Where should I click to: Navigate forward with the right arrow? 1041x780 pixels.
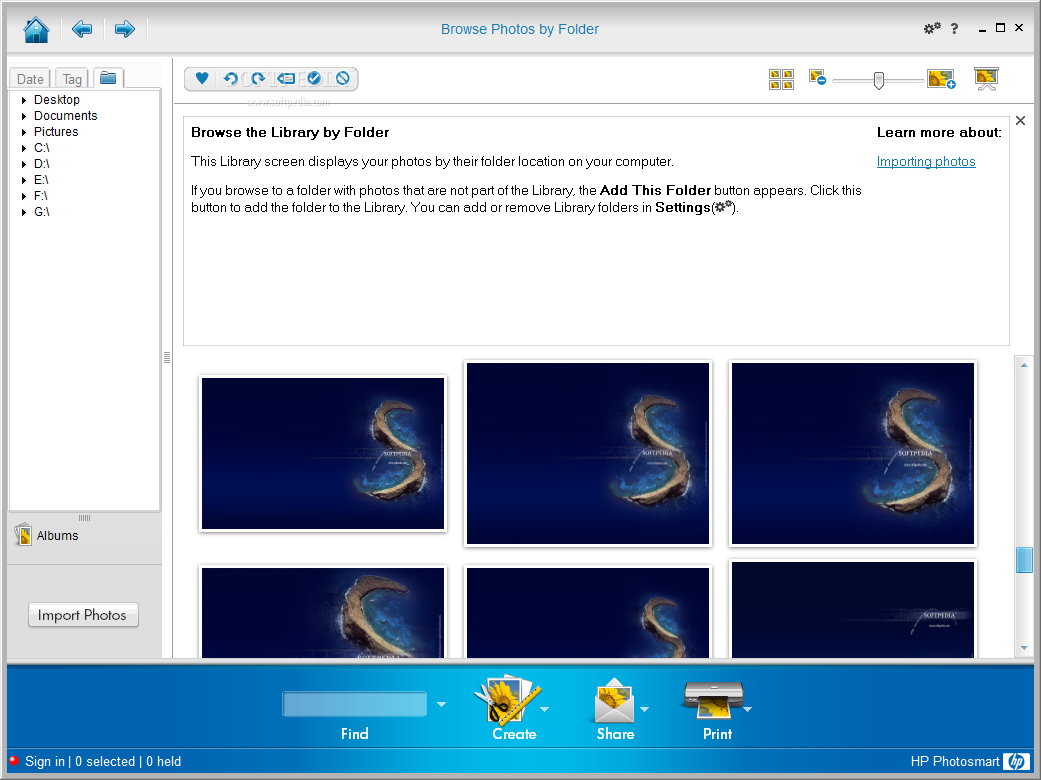[125, 29]
